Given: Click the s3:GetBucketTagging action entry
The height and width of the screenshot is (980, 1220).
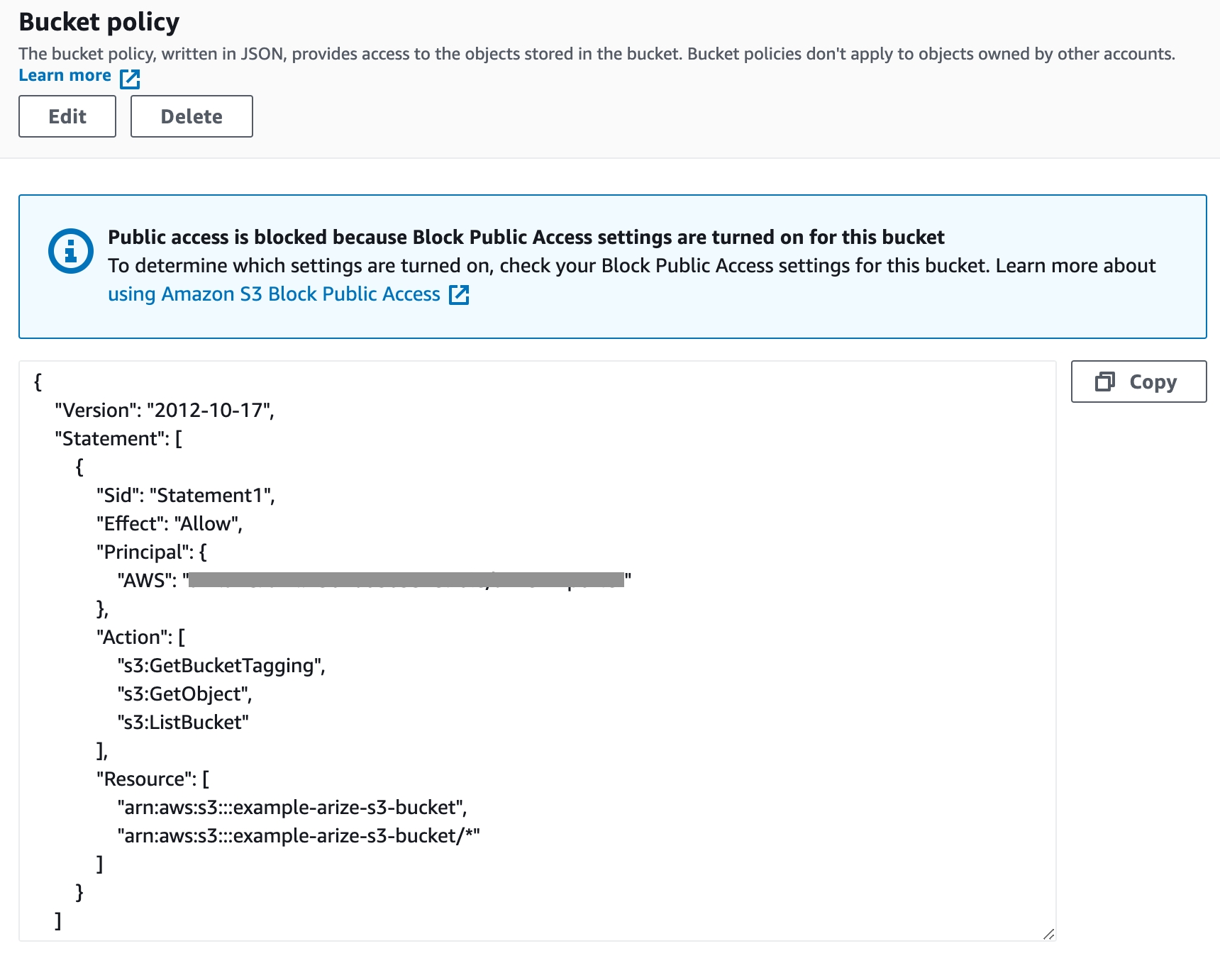Looking at the screenshot, I should click(221, 666).
